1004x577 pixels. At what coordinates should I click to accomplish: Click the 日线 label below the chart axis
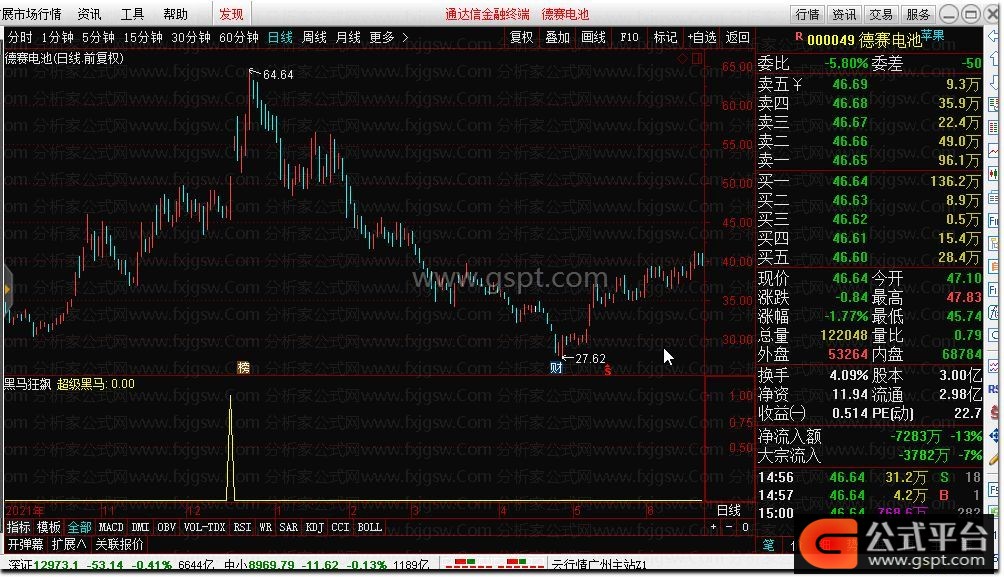click(x=729, y=510)
